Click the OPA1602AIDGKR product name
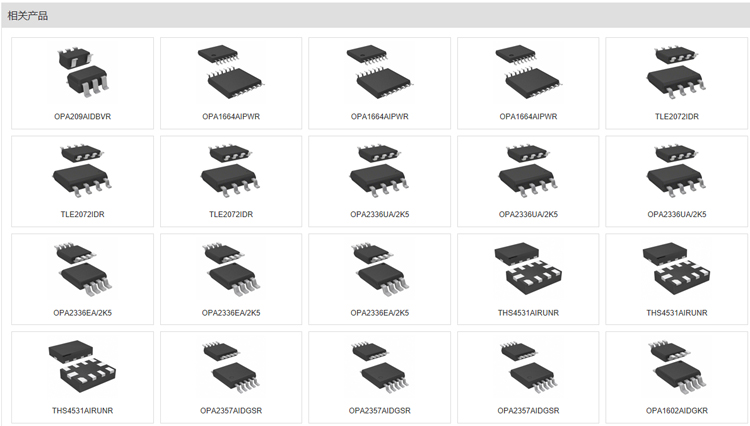The height and width of the screenshot is (426, 750). point(676,411)
